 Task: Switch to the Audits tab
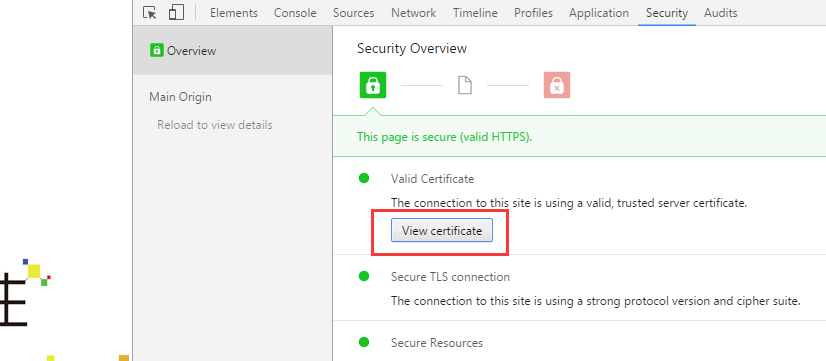pos(721,13)
